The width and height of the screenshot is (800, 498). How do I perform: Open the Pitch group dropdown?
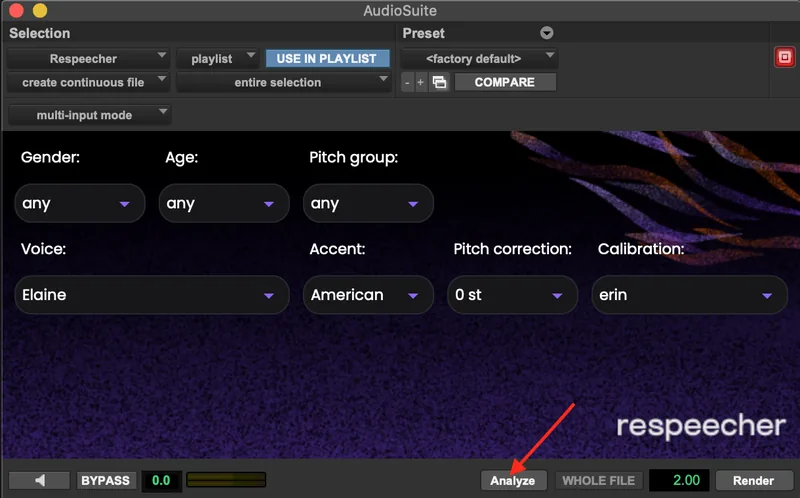pos(368,203)
